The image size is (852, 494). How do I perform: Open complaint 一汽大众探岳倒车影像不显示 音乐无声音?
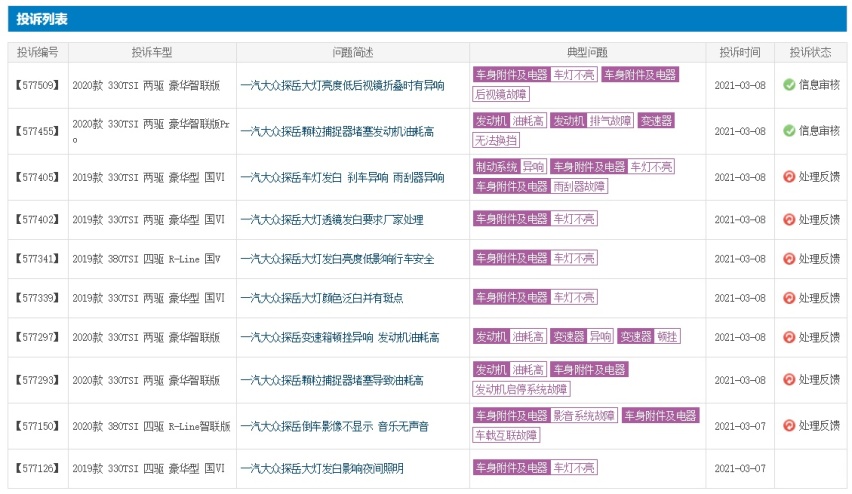point(334,427)
